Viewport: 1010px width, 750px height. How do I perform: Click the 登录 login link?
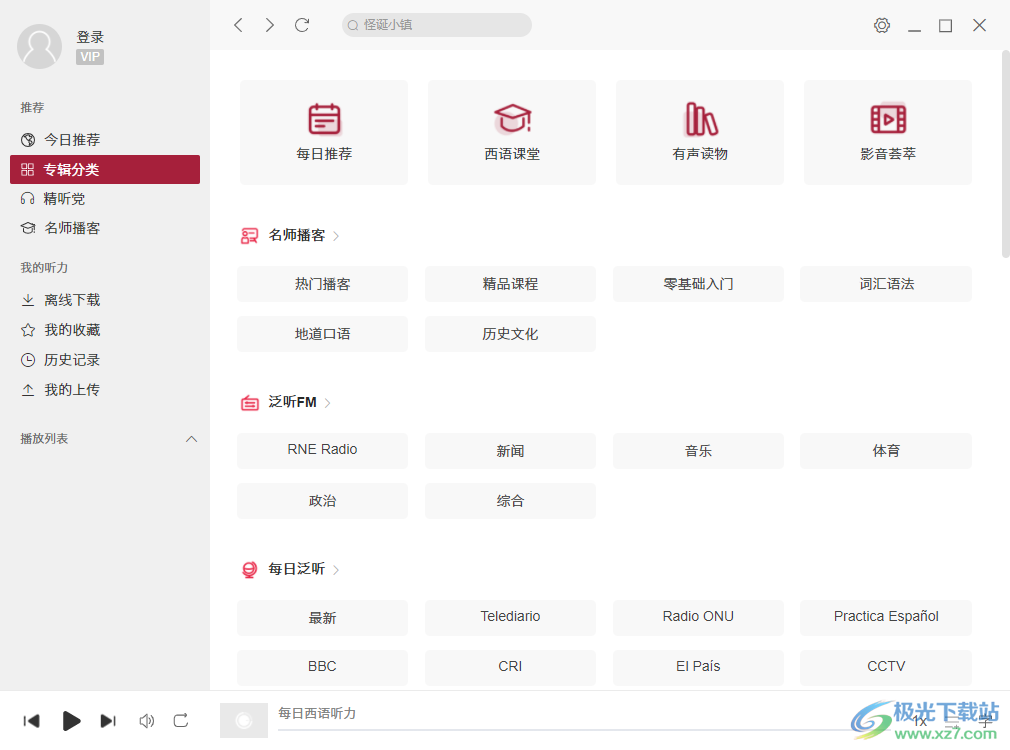point(90,37)
